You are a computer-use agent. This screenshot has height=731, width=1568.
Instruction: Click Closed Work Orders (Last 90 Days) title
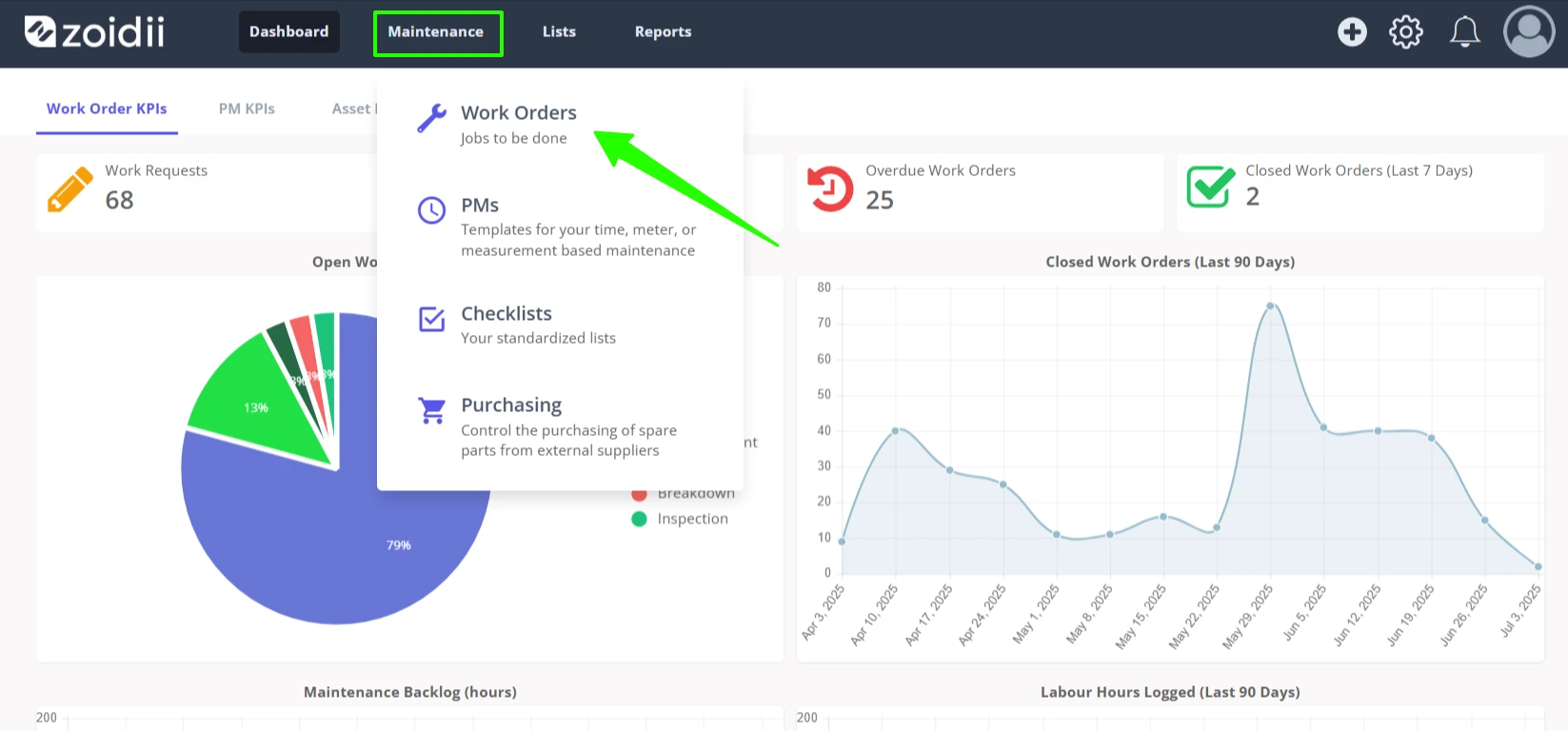(1170, 262)
